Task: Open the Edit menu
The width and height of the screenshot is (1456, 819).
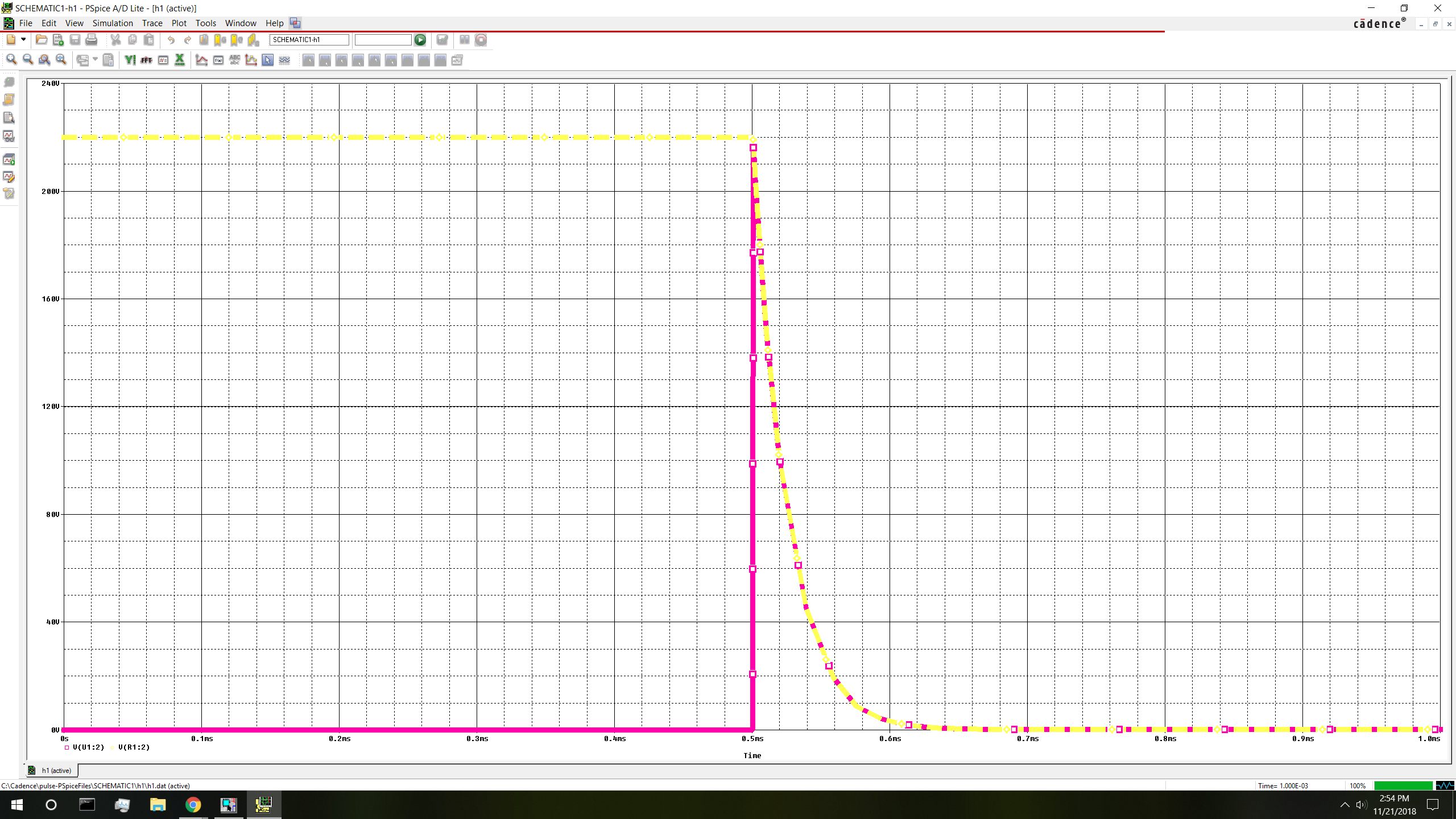Action: [49, 23]
